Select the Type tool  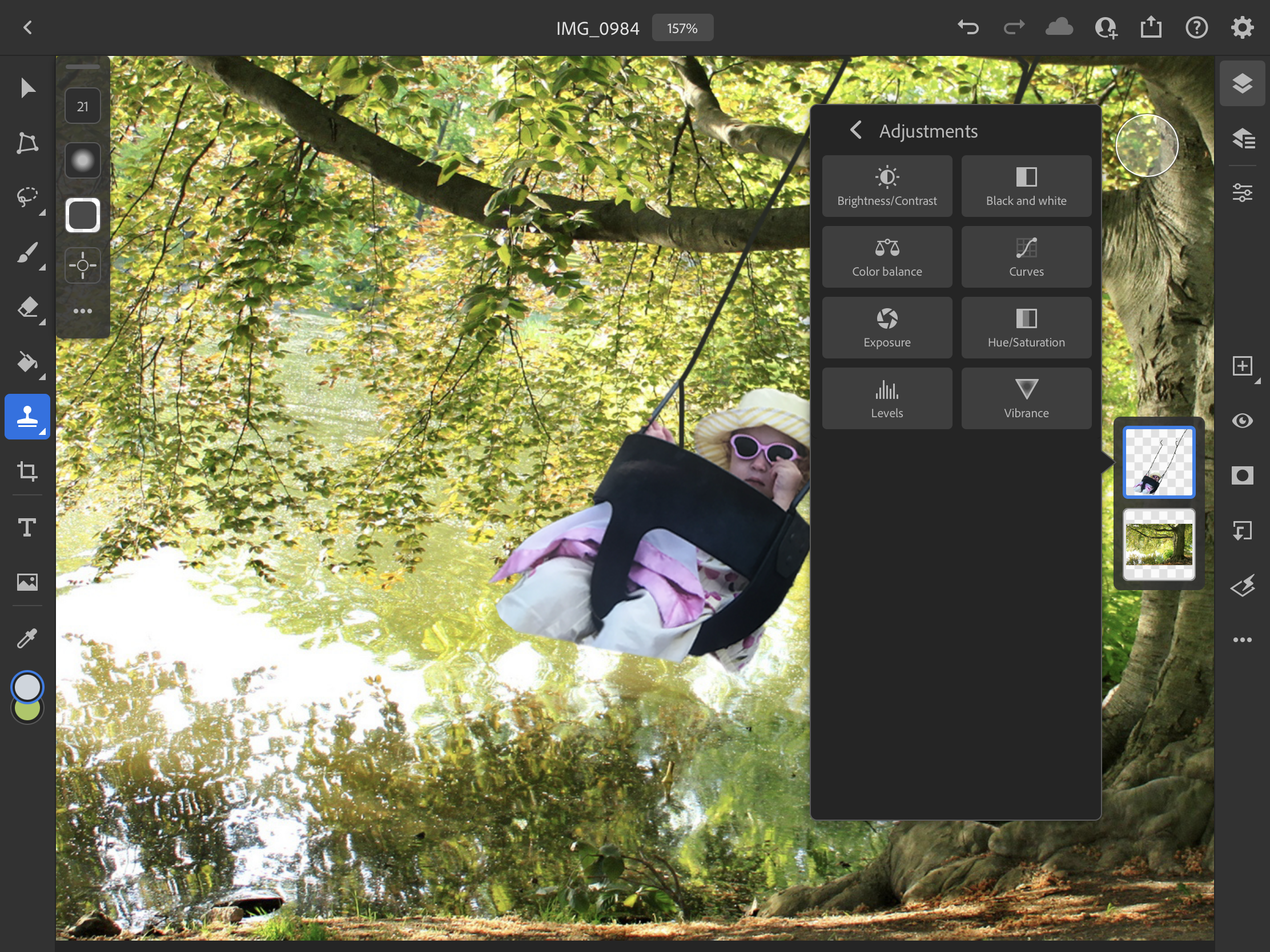click(x=27, y=527)
